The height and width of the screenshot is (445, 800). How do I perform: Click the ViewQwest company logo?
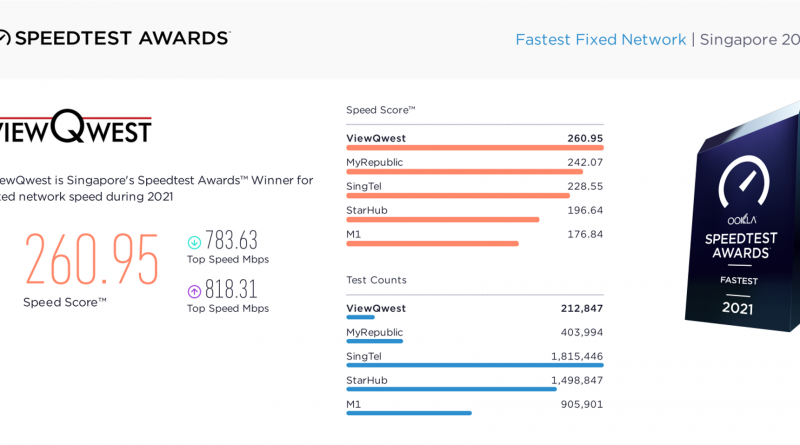pos(74,126)
